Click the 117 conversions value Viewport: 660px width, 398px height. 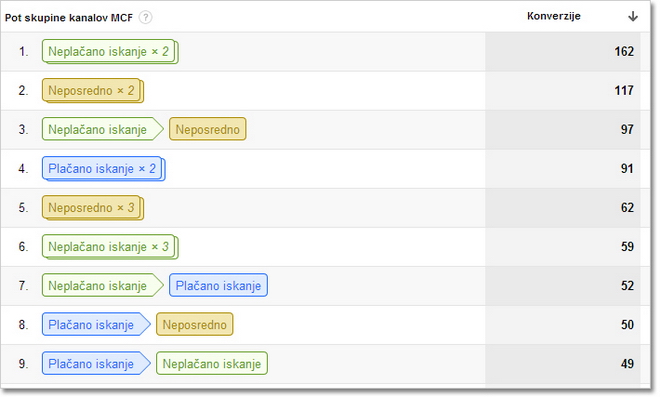tap(624, 90)
